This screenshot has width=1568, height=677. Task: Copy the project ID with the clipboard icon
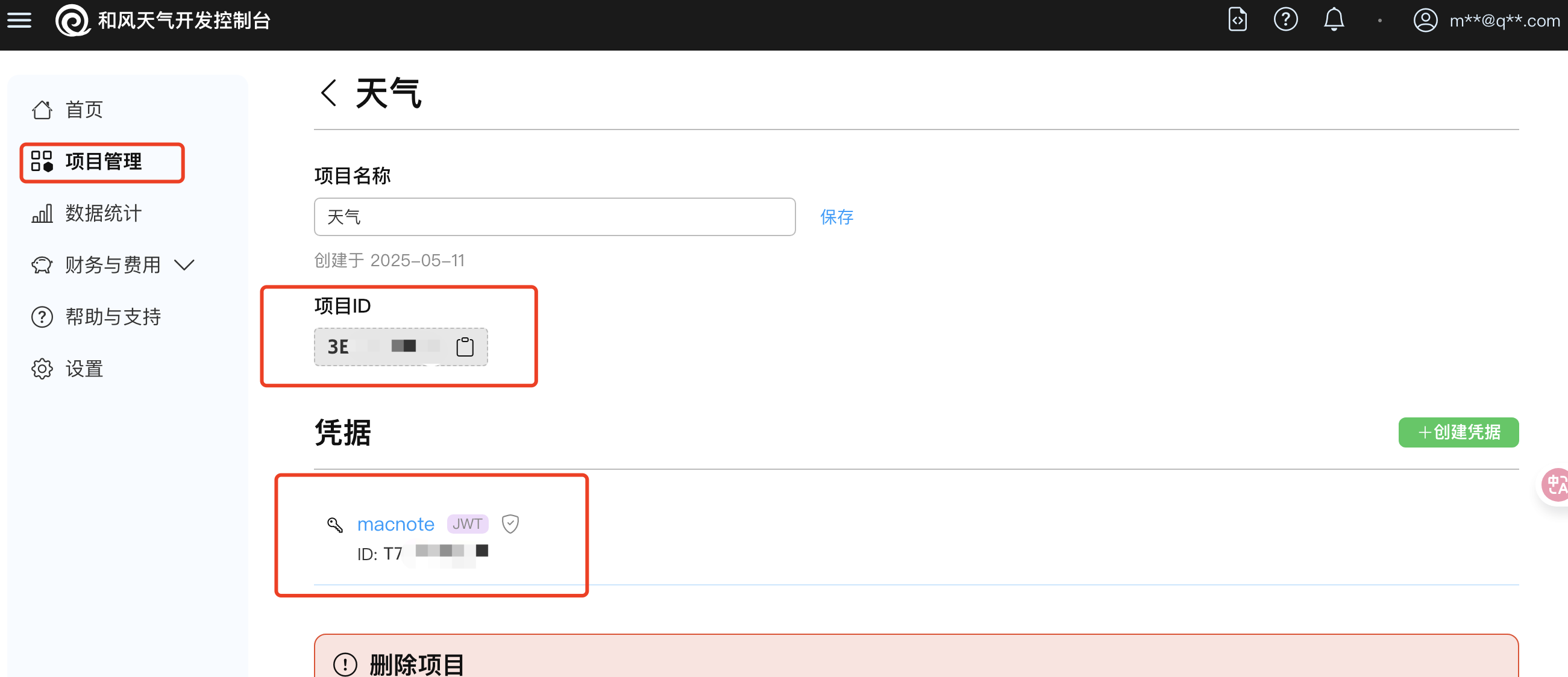(x=465, y=347)
